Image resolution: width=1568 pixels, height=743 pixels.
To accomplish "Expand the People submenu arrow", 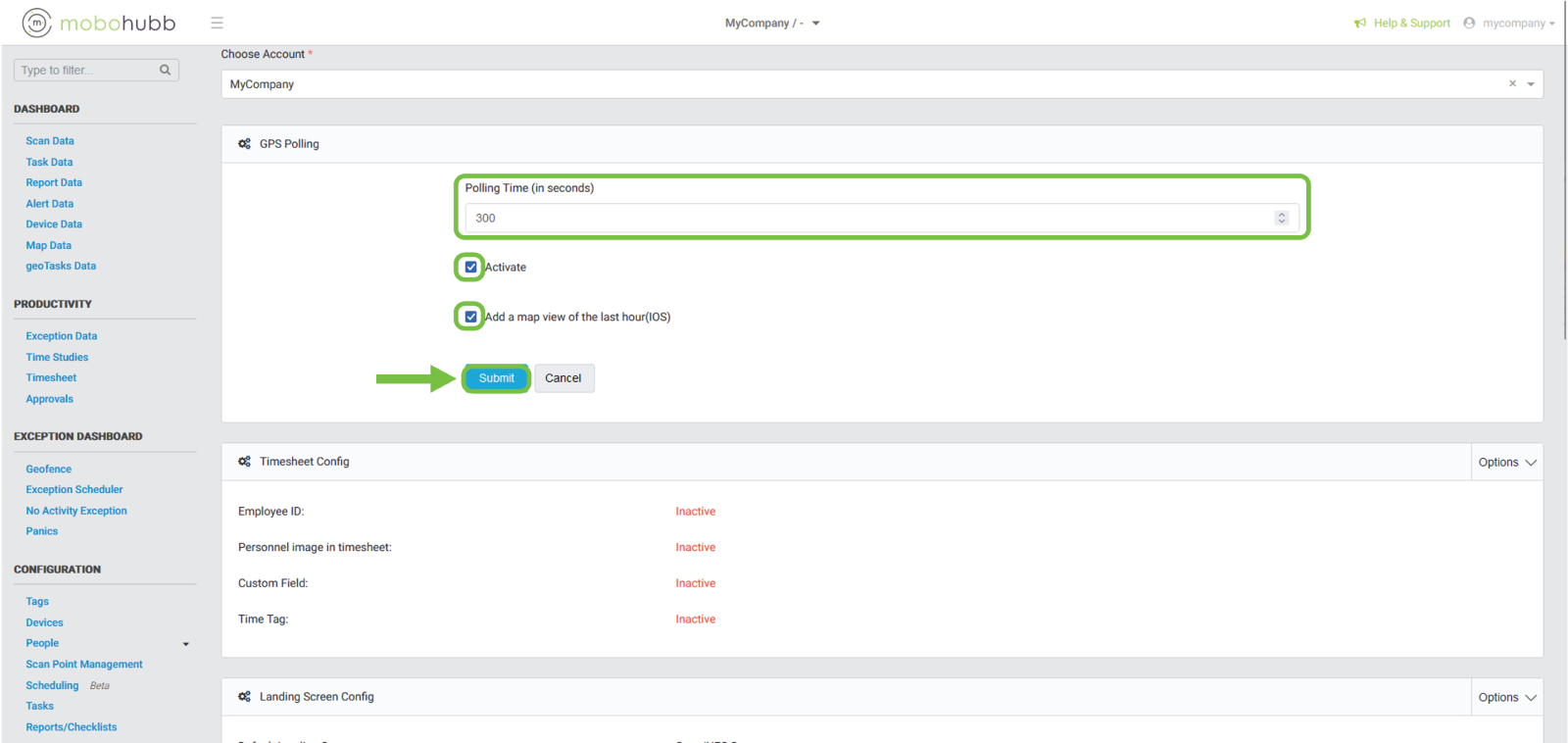I will tap(186, 644).
